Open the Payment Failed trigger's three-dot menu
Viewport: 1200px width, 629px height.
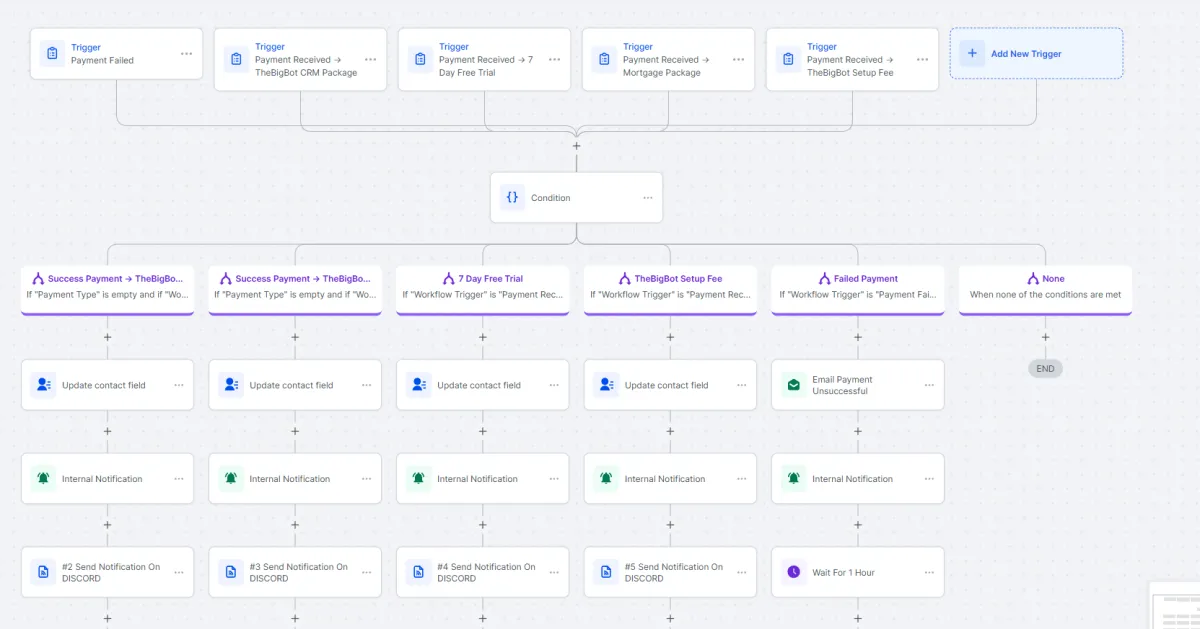click(187, 54)
